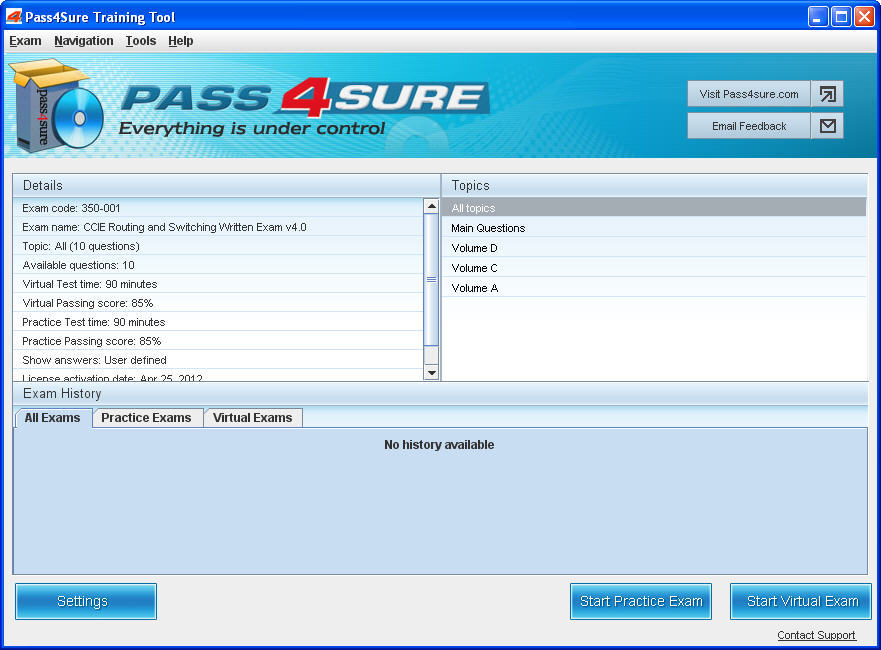
Task: Switch to the Practice Exams tab
Action: (x=147, y=418)
